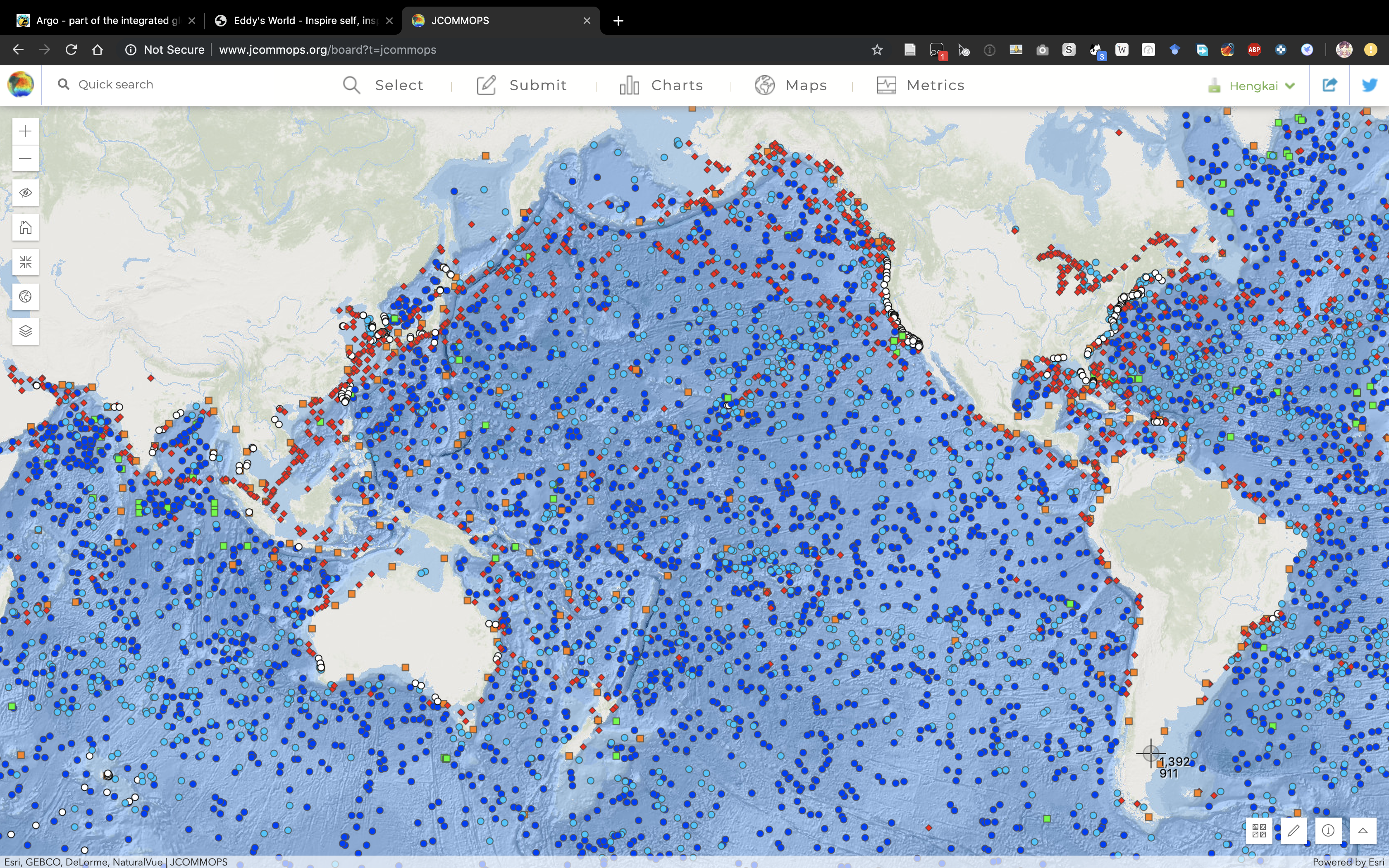Open the Twitter bird icon link
The image size is (1389, 868).
(1370, 85)
